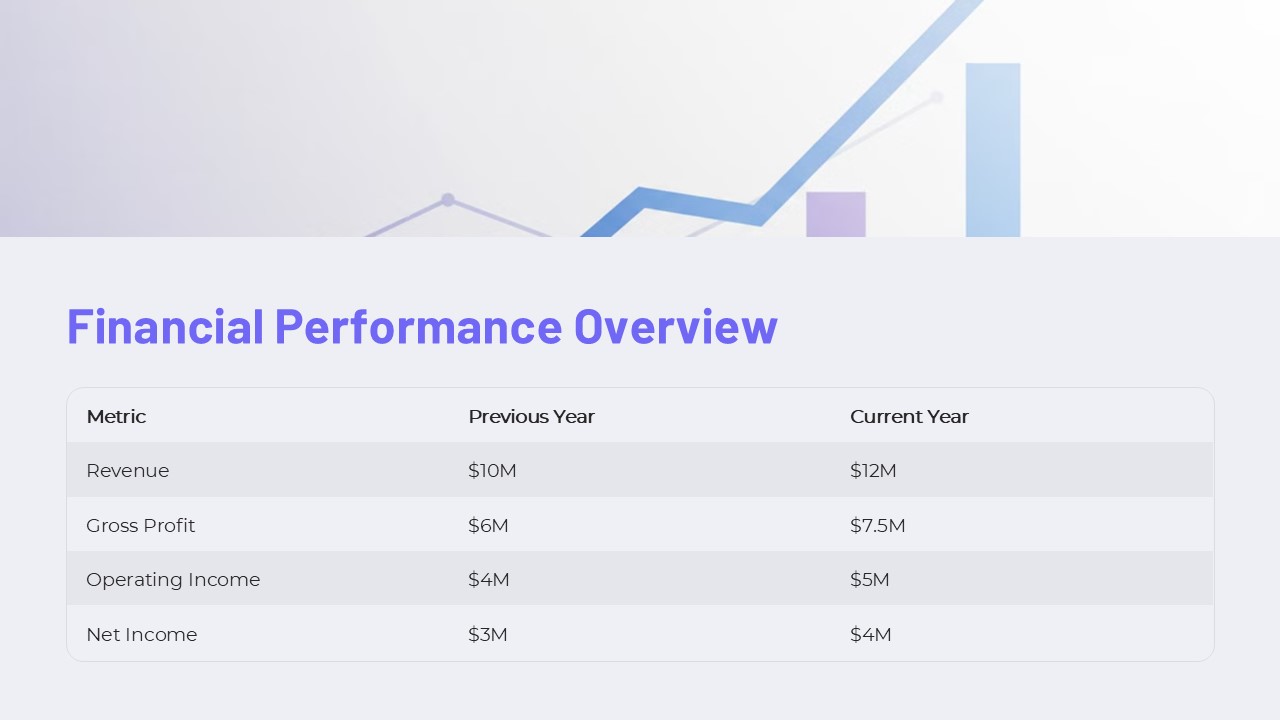The height and width of the screenshot is (720, 1280).
Task: Select the Previous Year column header
Action: [x=531, y=416]
